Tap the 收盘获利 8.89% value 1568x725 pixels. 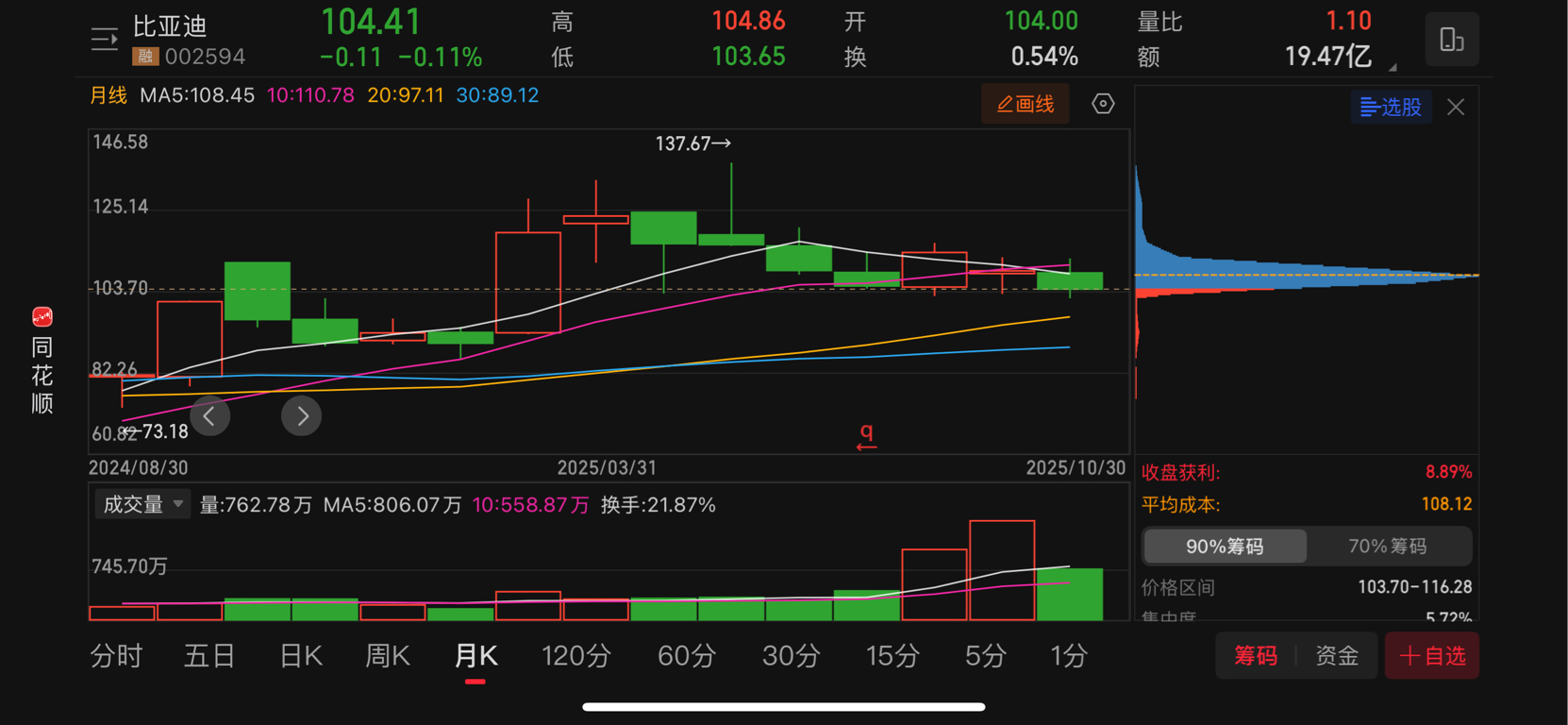(x=1448, y=472)
